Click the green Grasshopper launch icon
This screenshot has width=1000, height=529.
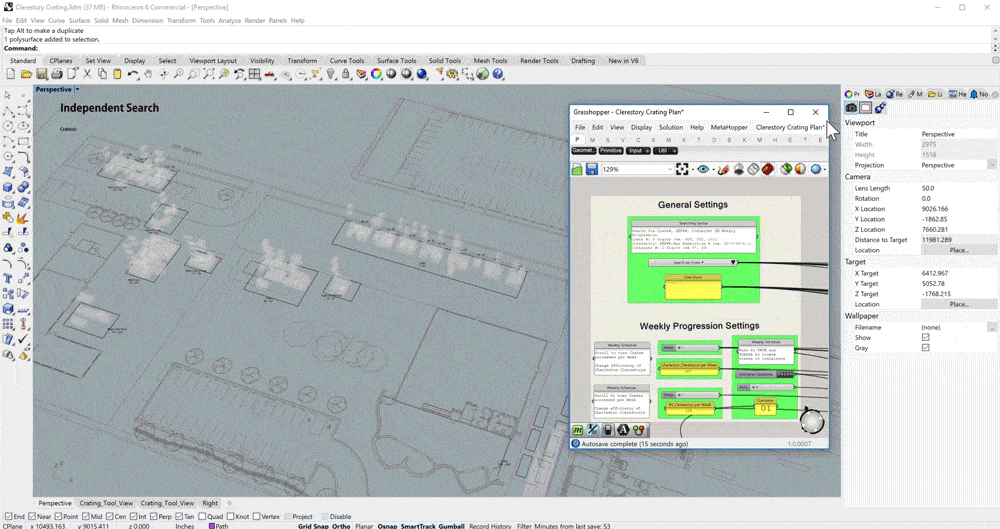[483, 74]
